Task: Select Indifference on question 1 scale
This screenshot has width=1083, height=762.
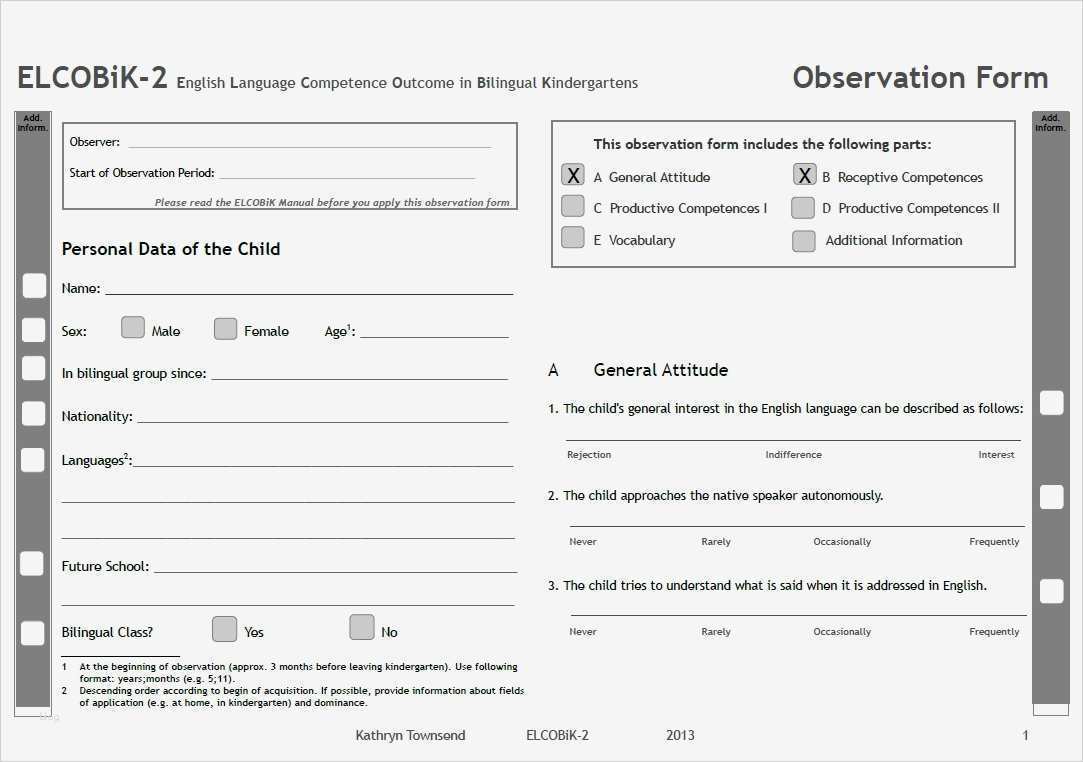Action: click(793, 455)
